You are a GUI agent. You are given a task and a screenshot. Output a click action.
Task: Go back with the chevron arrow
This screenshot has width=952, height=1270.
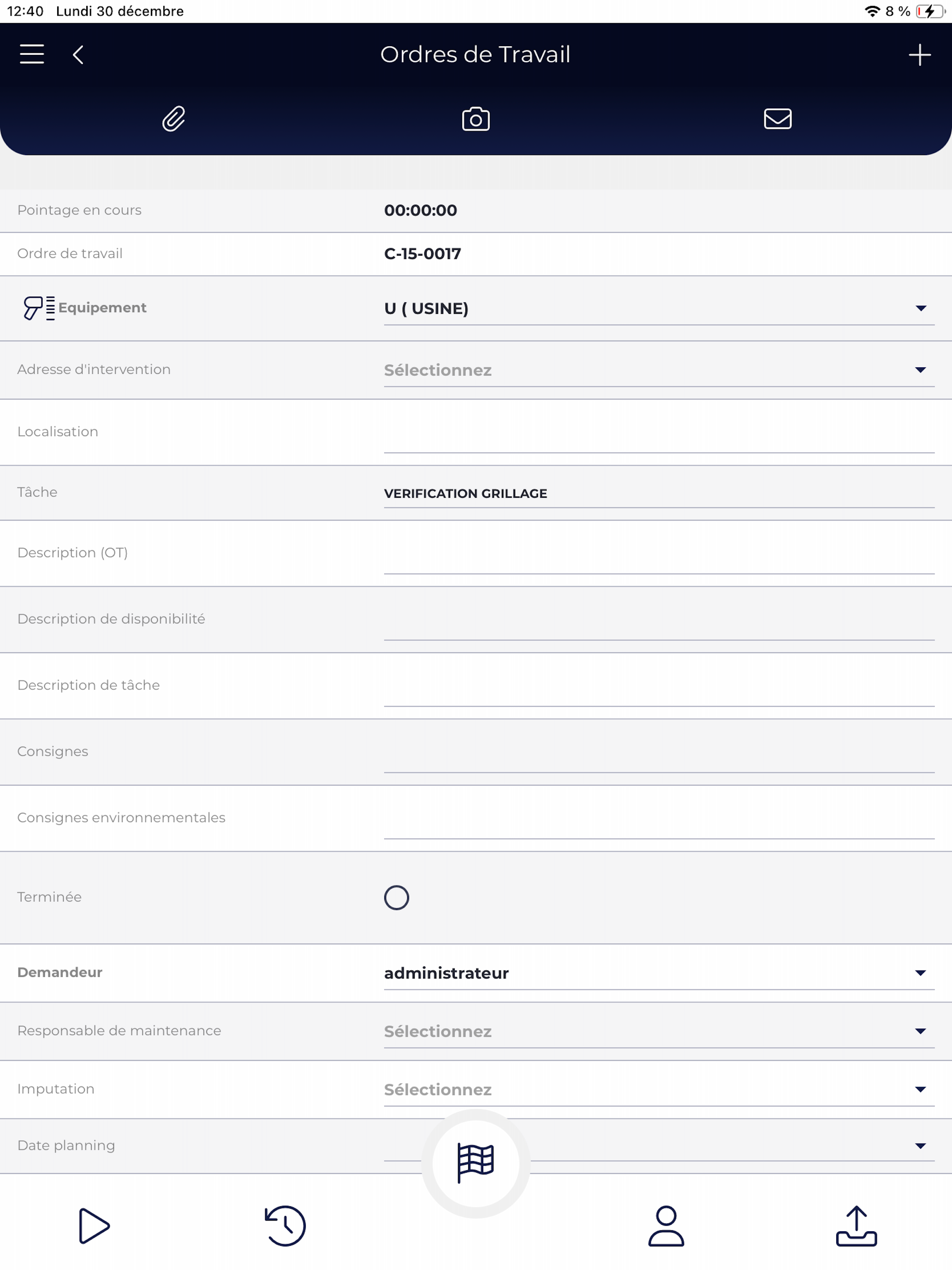point(78,54)
